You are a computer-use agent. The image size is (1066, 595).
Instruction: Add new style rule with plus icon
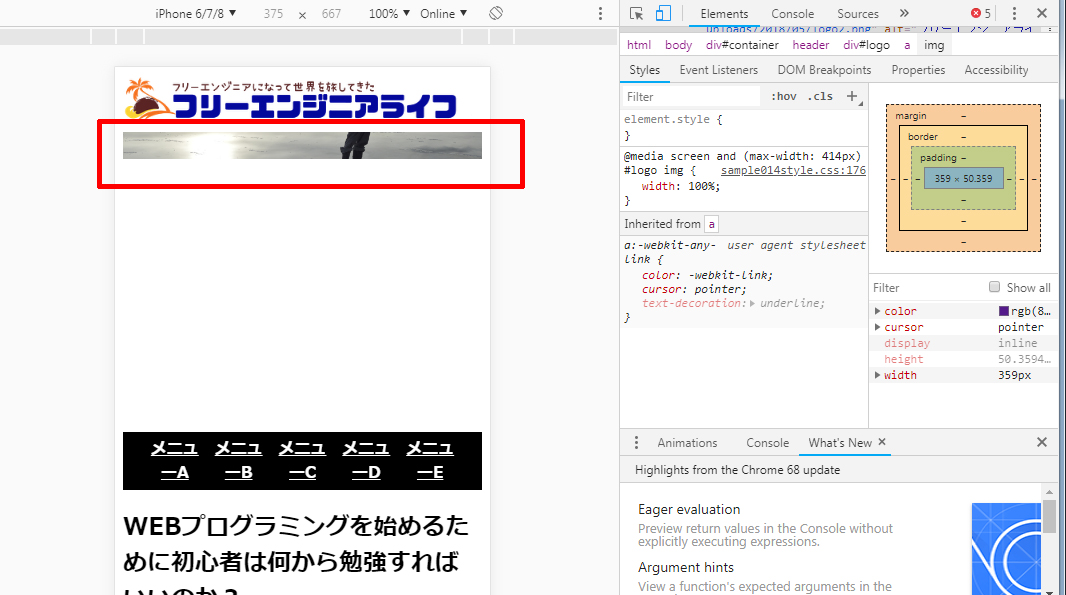tap(852, 97)
